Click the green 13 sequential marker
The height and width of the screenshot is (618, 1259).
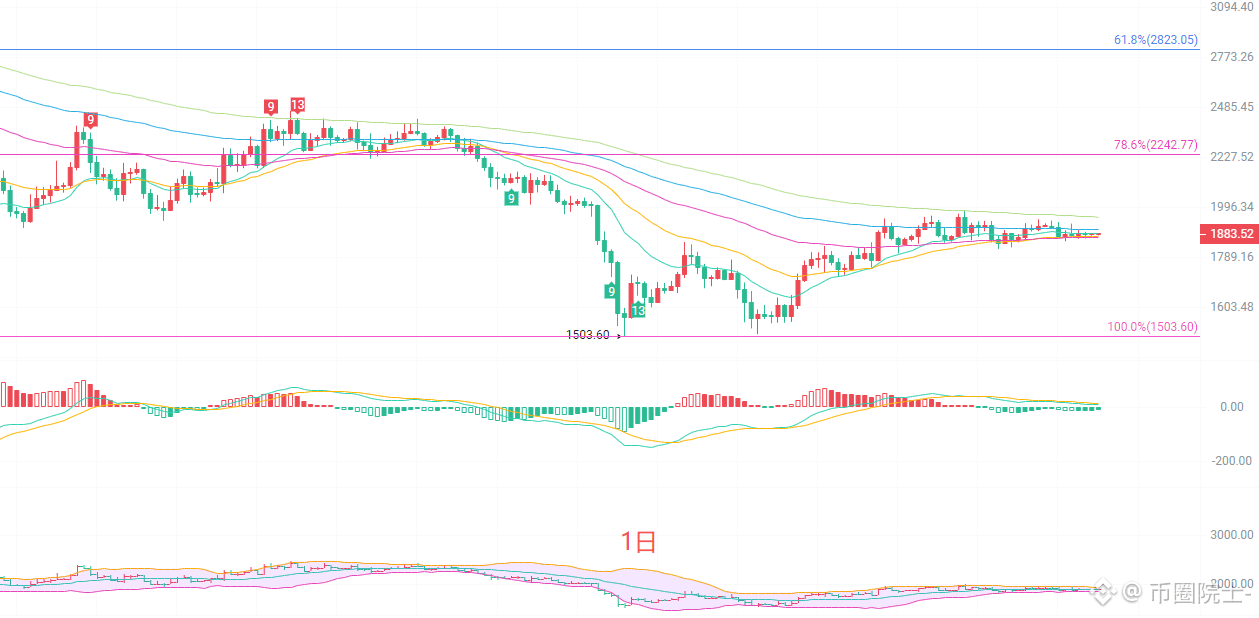(638, 311)
